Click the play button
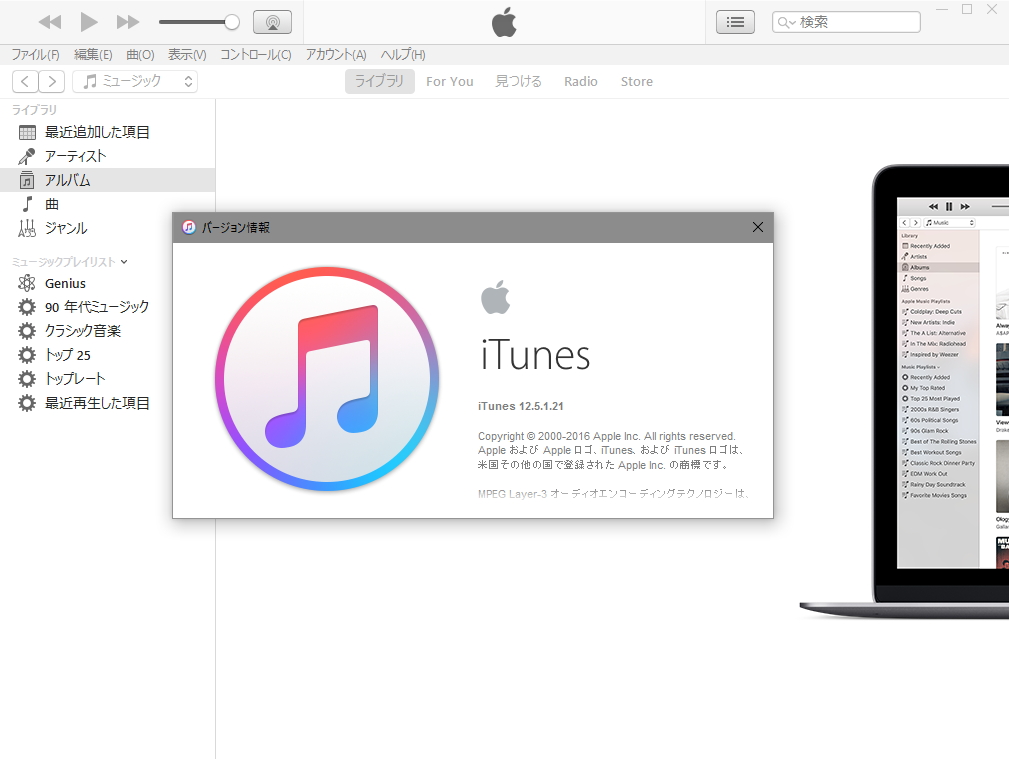 coord(89,22)
